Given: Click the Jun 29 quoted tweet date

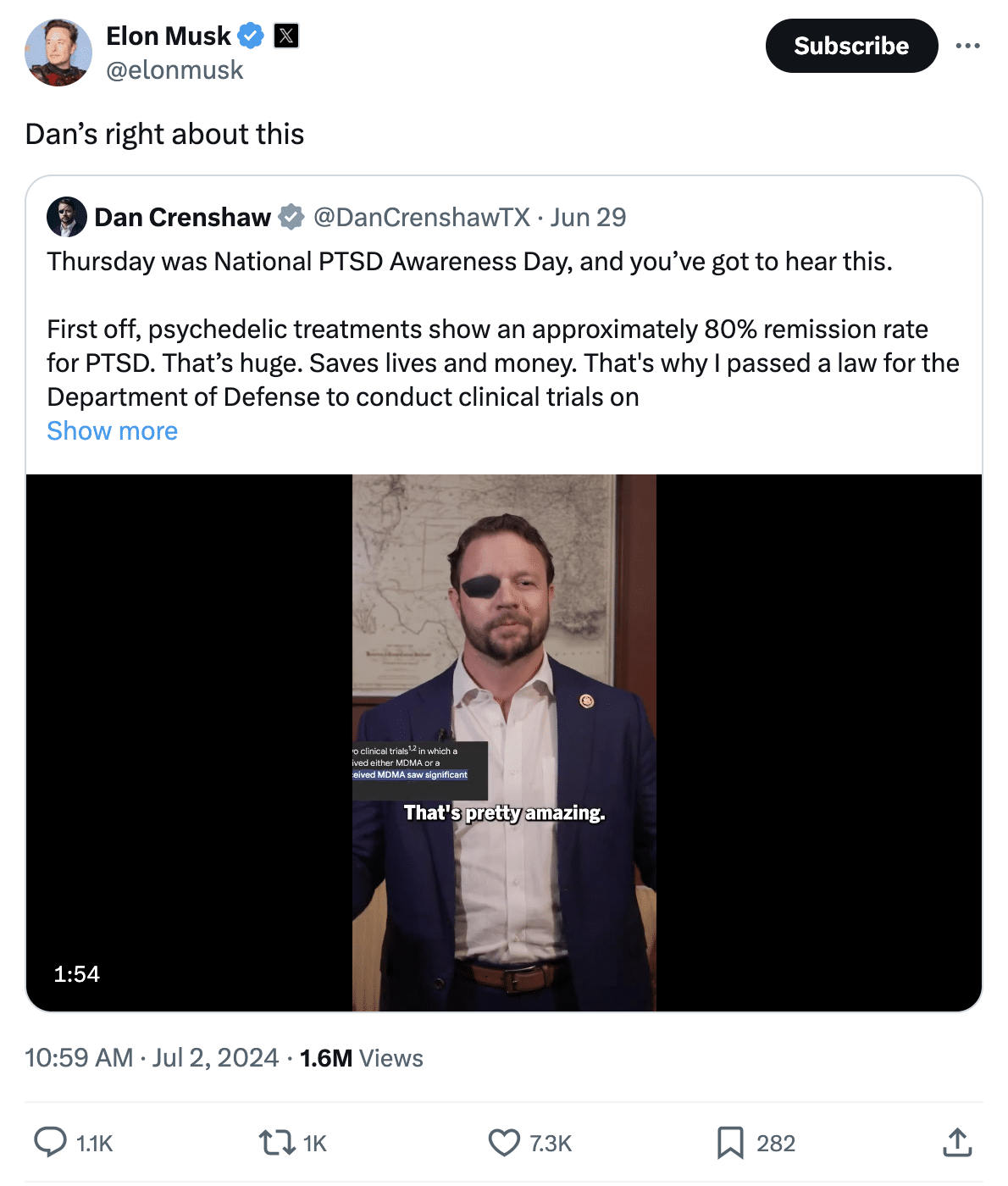Looking at the screenshot, I should click(x=589, y=218).
